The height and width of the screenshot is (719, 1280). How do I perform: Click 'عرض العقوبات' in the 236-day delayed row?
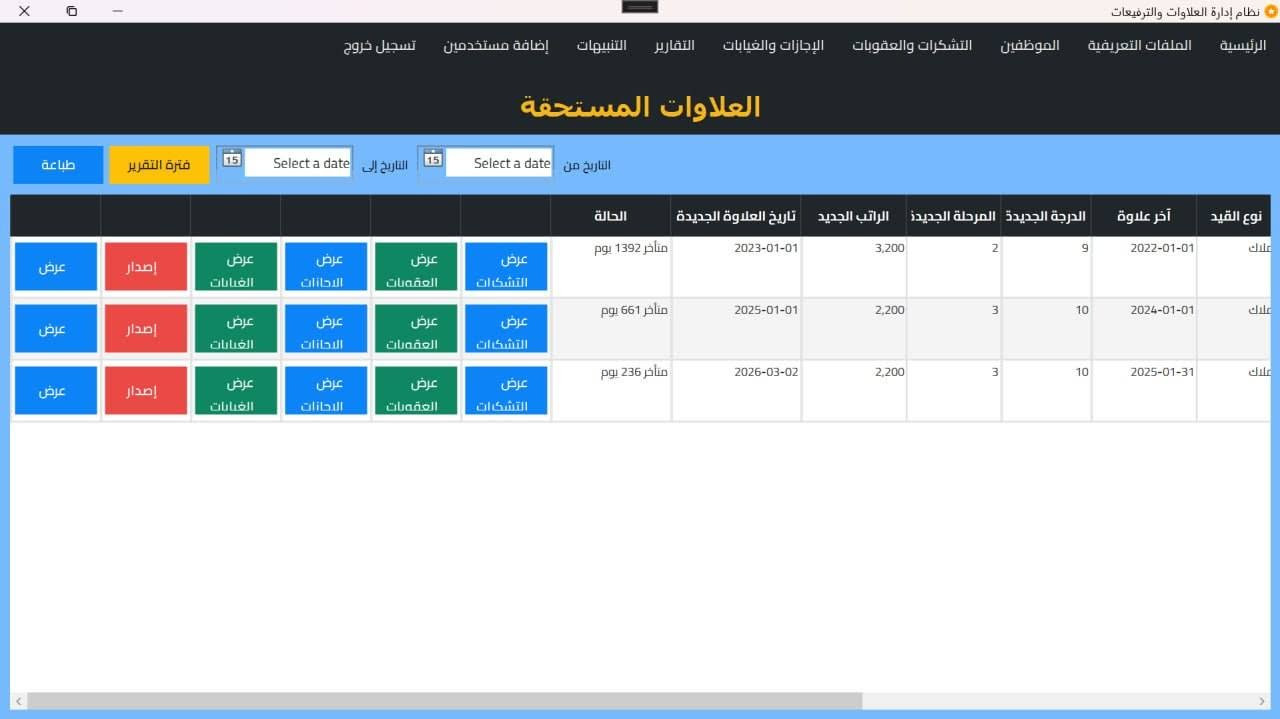[416, 391]
